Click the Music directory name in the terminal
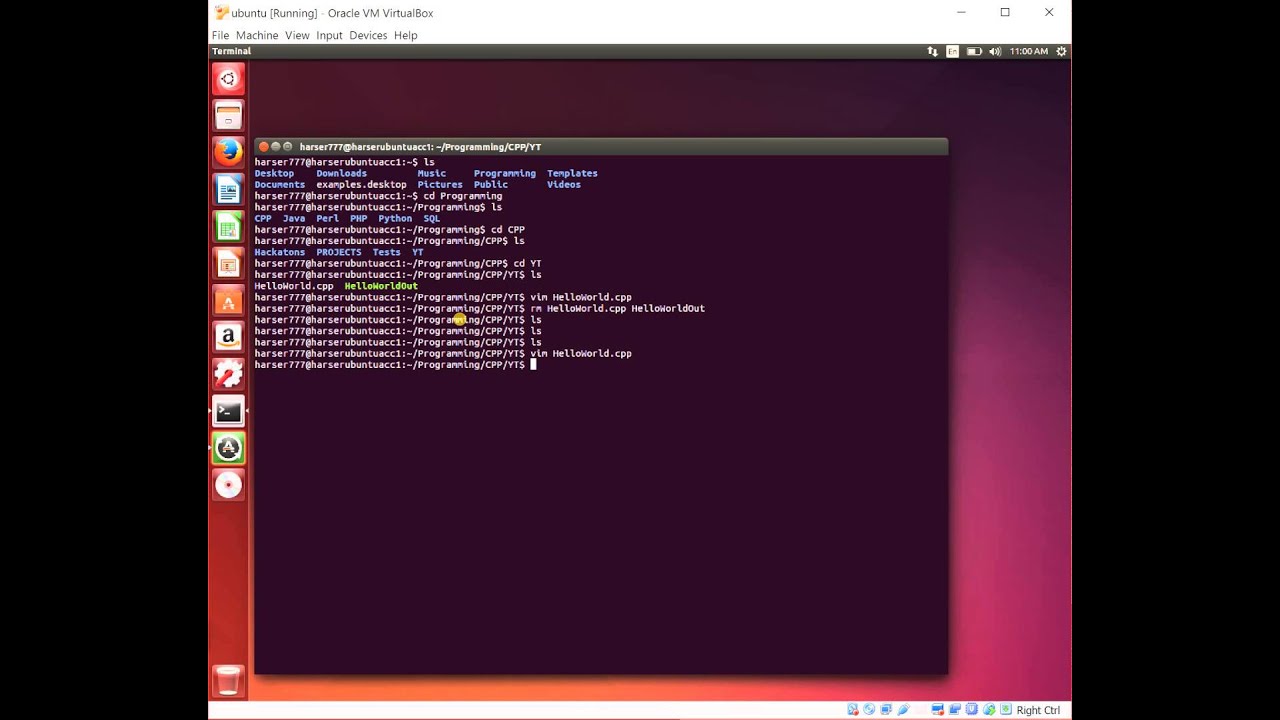 click(x=432, y=173)
